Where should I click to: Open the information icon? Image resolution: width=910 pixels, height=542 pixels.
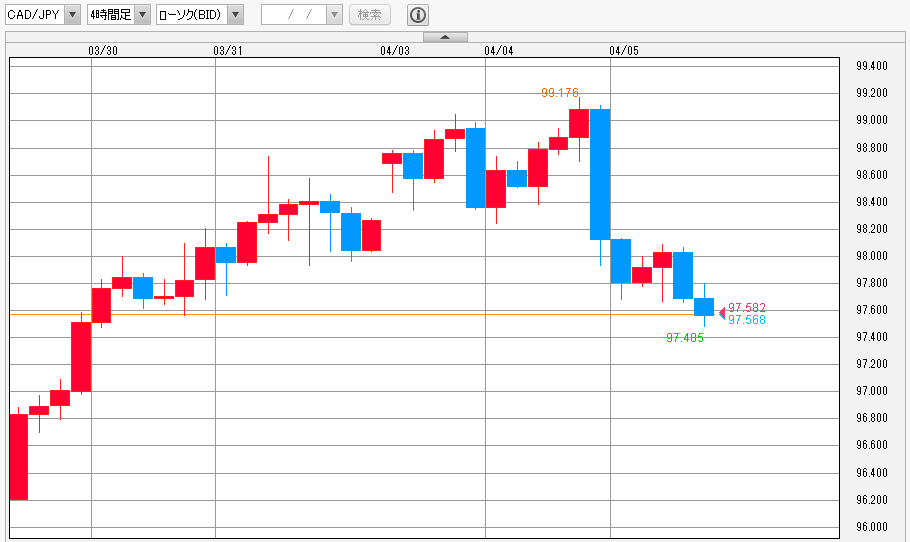(x=418, y=15)
